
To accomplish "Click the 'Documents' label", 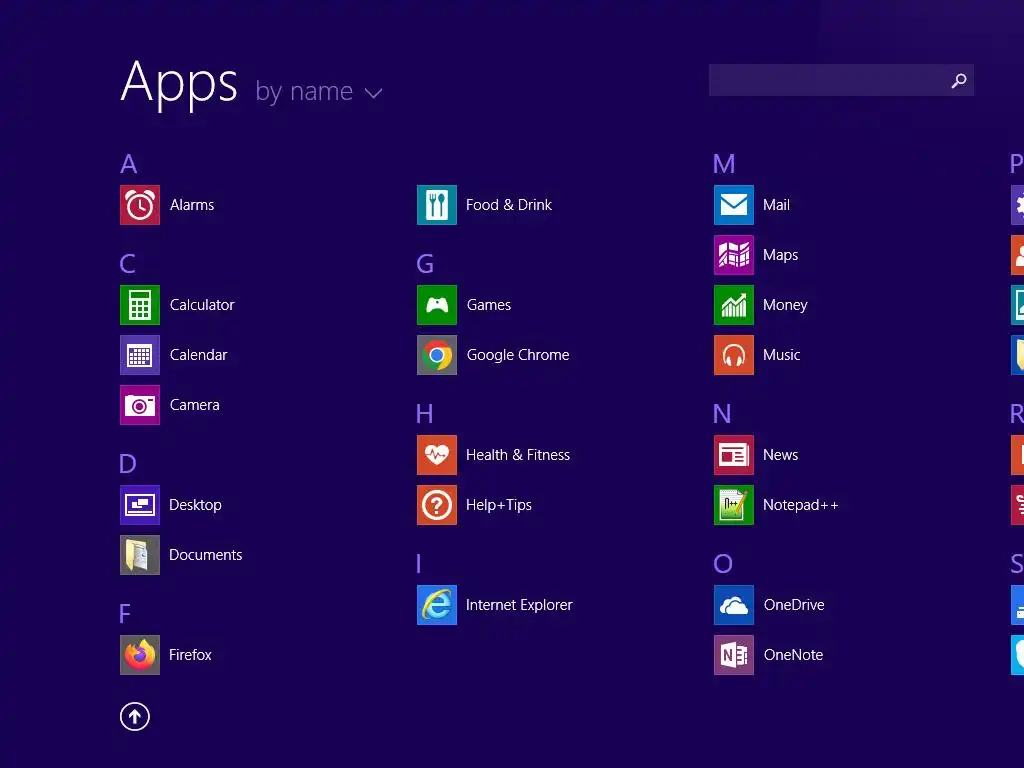I will coord(206,555).
